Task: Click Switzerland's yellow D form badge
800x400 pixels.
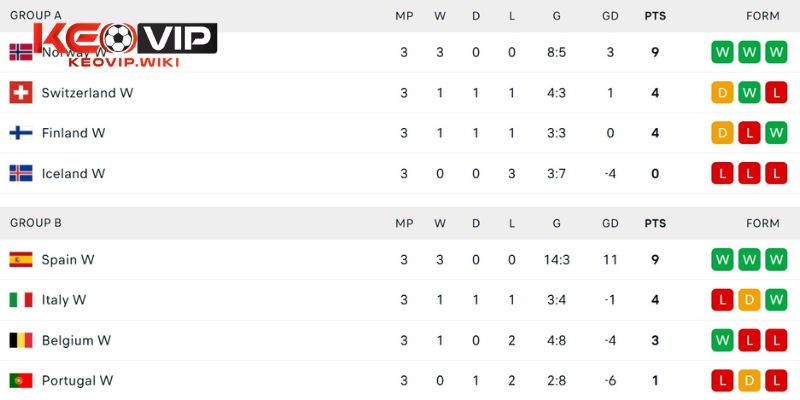Action: click(x=722, y=93)
